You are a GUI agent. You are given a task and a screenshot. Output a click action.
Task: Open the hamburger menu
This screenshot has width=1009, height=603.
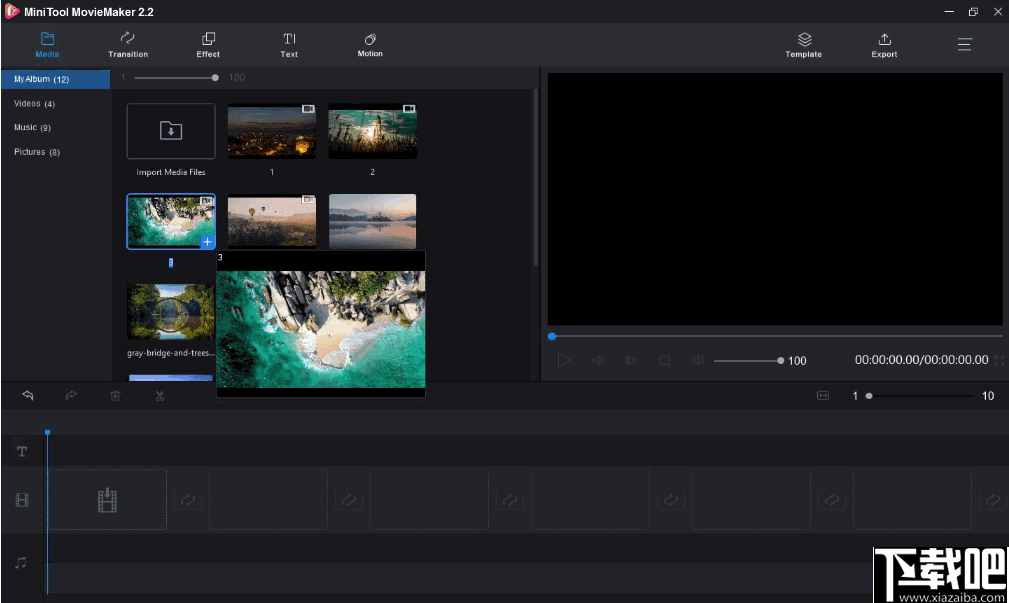point(964,44)
